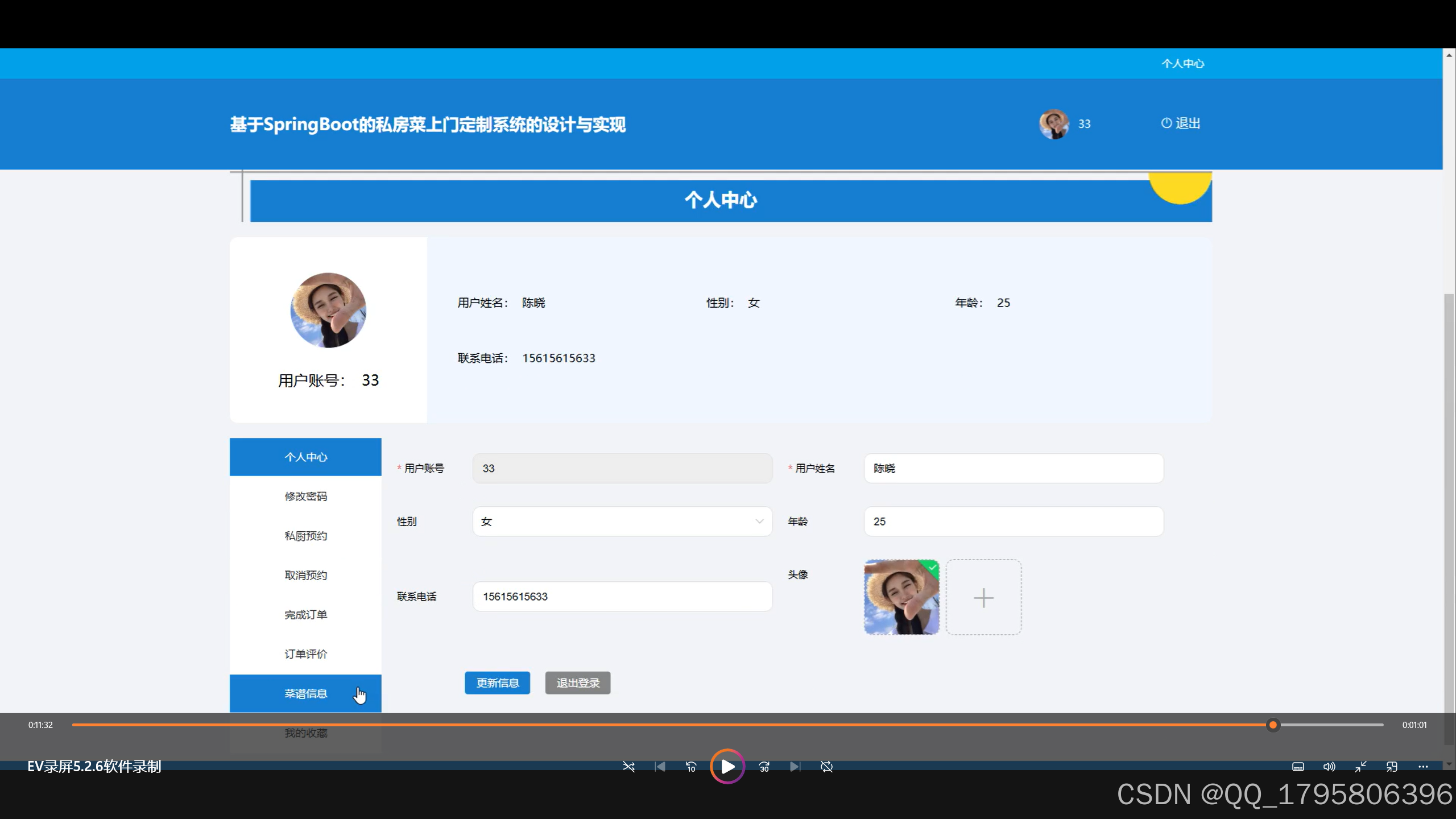Play the paused video
1456x819 pixels.
(x=727, y=767)
